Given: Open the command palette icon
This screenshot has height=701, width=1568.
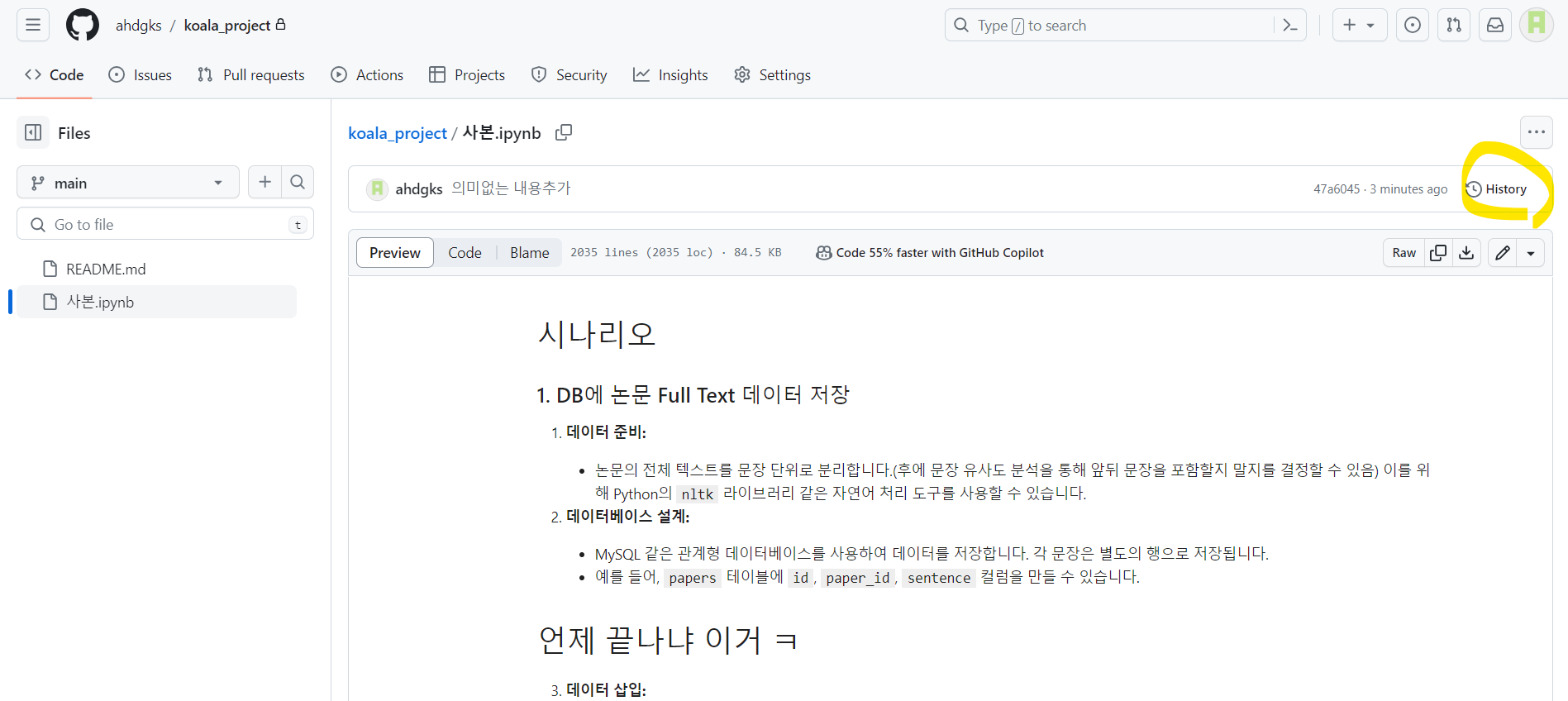Looking at the screenshot, I should 1290,25.
